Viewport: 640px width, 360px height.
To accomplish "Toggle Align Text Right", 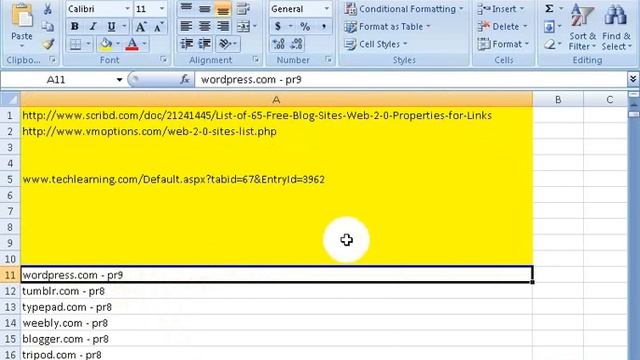I will click(223, 27).
